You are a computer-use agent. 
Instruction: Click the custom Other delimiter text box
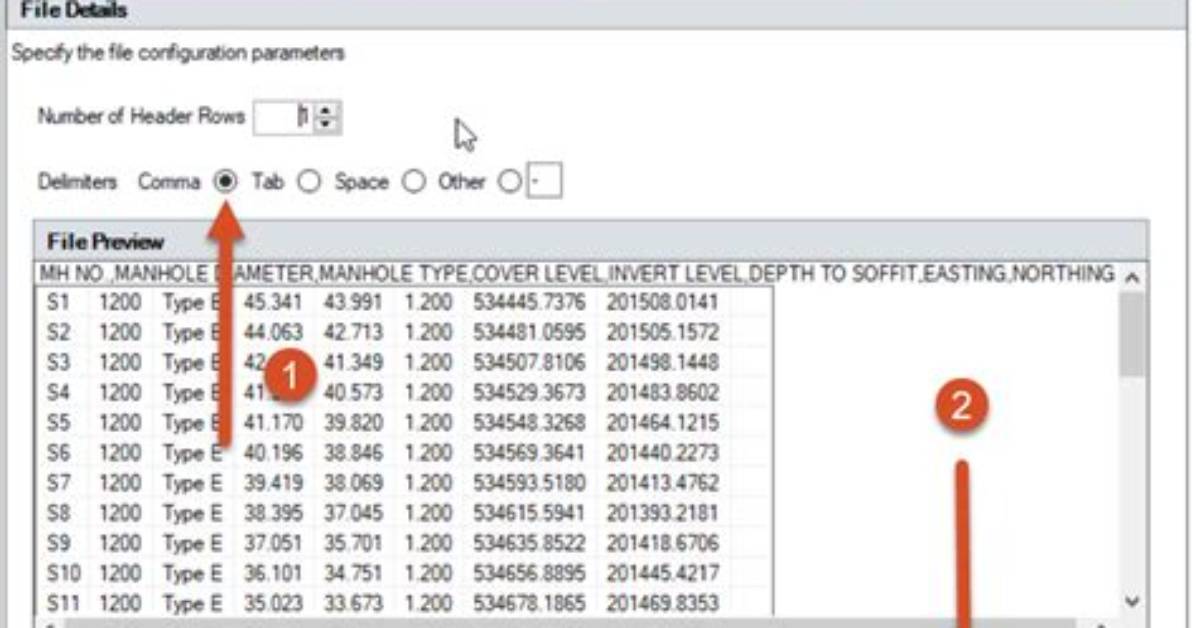pyautogui.click(x=544, y=181)
